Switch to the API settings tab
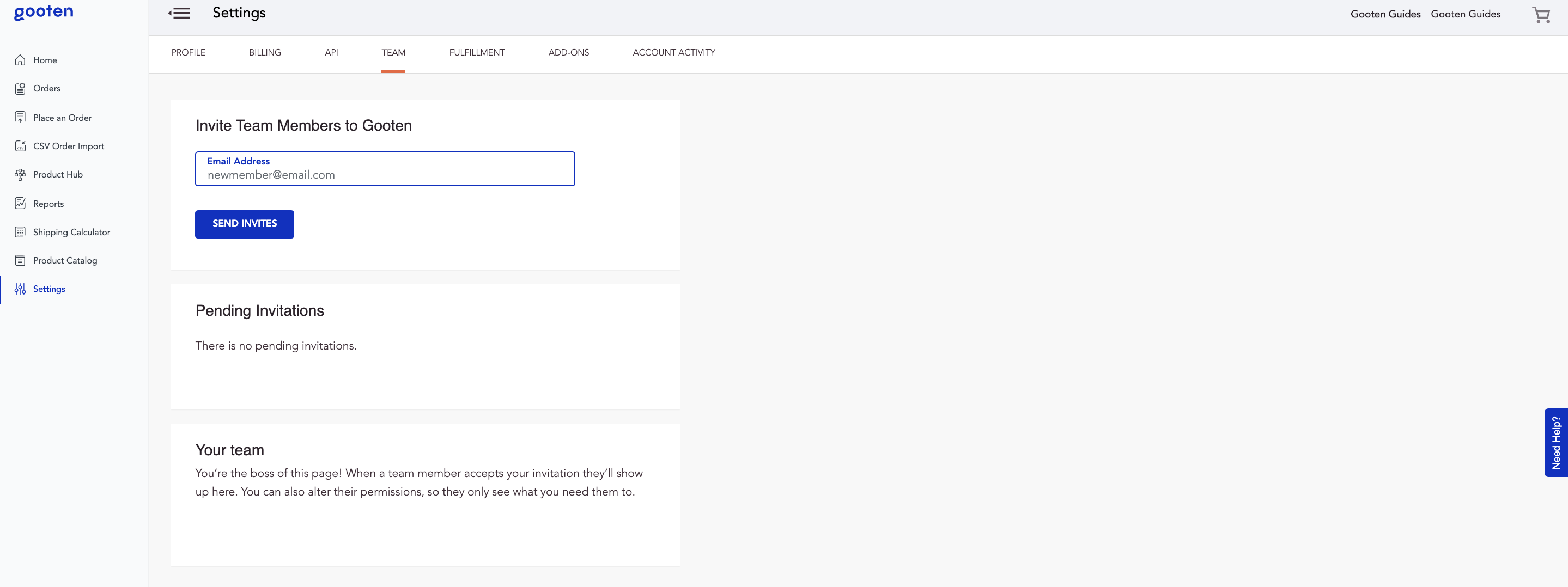The image size is (1568, 587). [x=331, y=52]
